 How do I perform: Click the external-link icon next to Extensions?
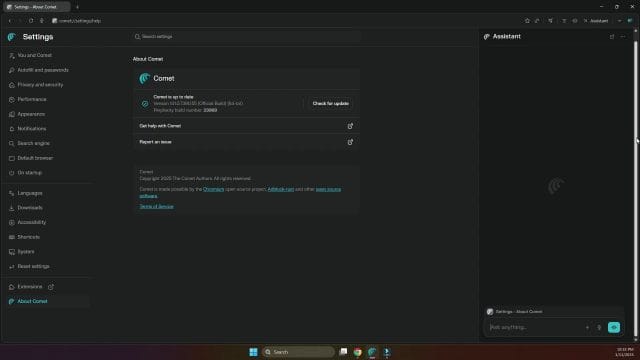coord(51,287)
